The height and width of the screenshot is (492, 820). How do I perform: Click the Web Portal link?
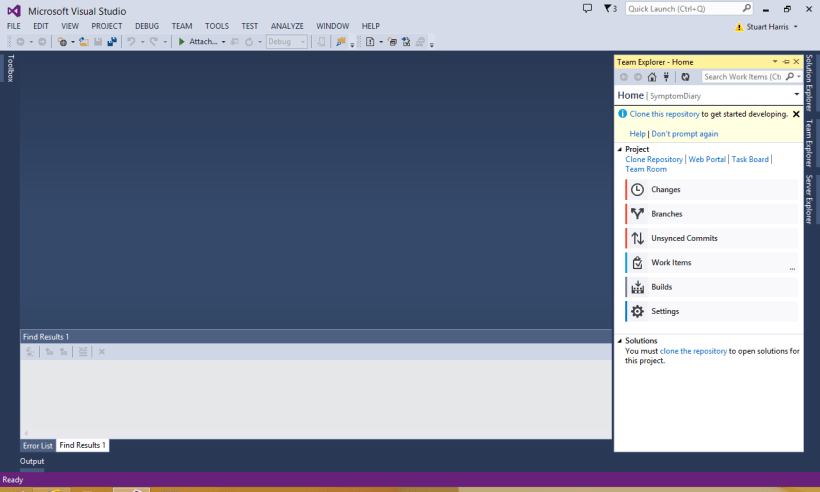pyautogui.click(x=707, y=159)
